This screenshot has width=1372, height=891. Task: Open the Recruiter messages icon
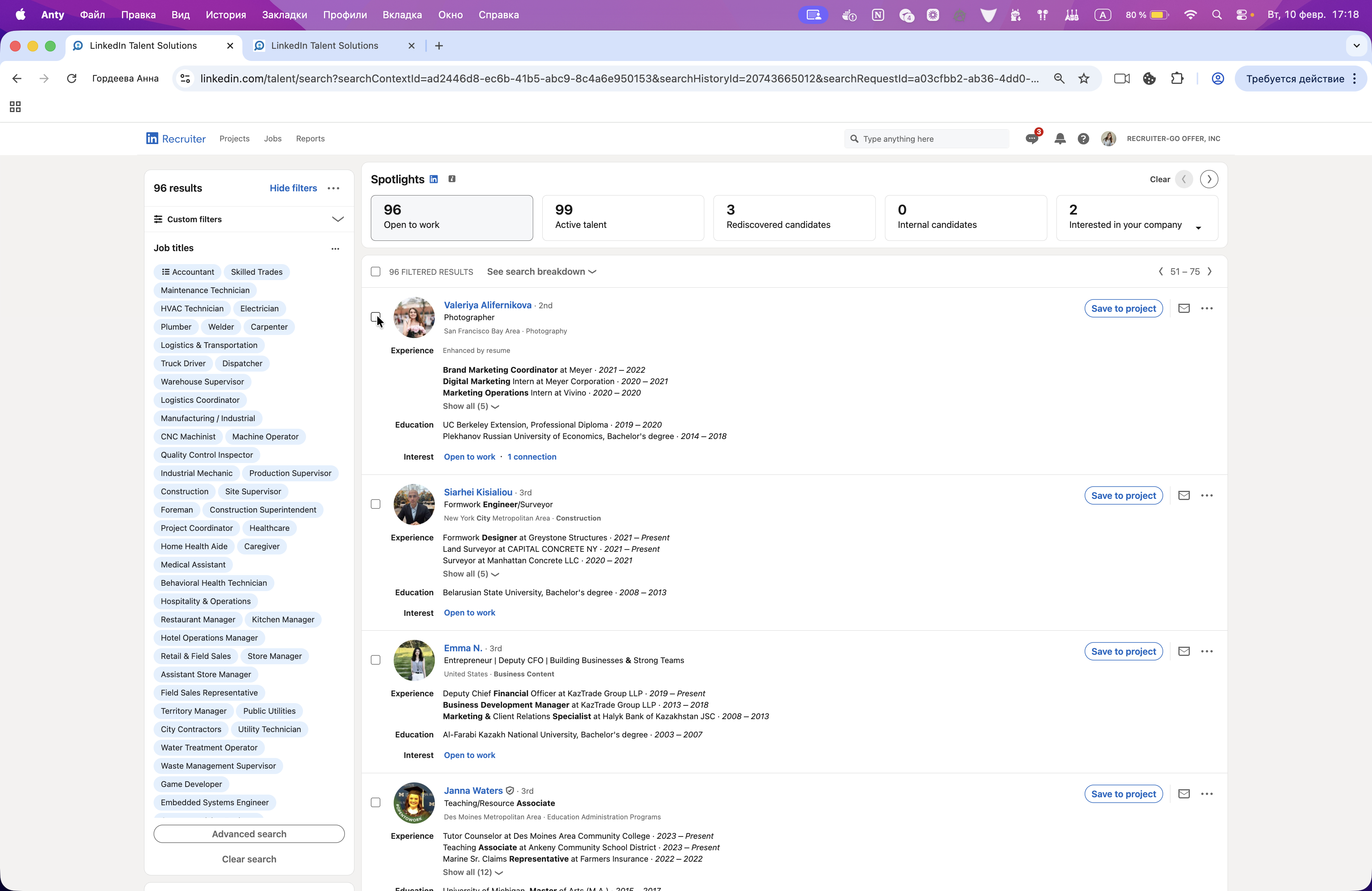(x=1031, y=139)
